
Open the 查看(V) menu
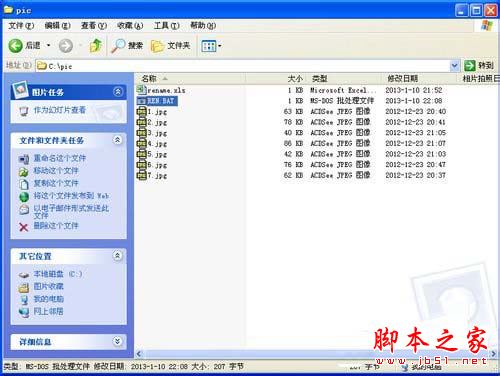tap(94, 26)
